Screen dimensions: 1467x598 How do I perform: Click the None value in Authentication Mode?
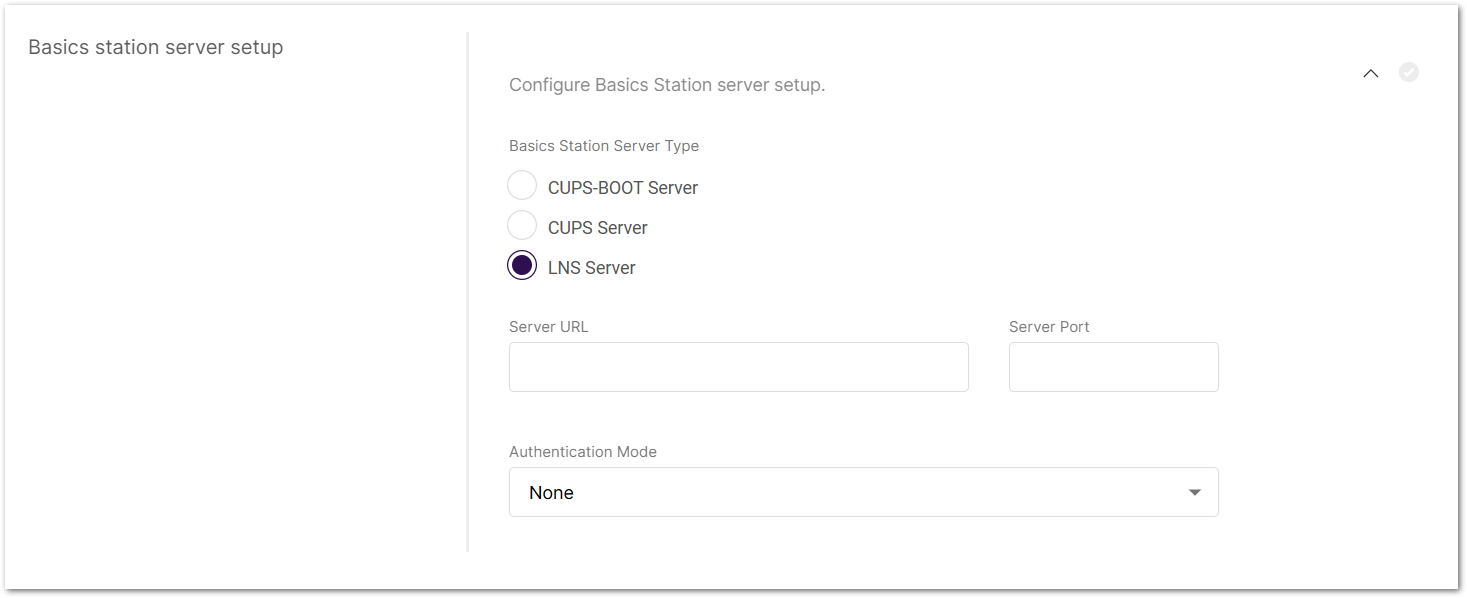[551, 492]
